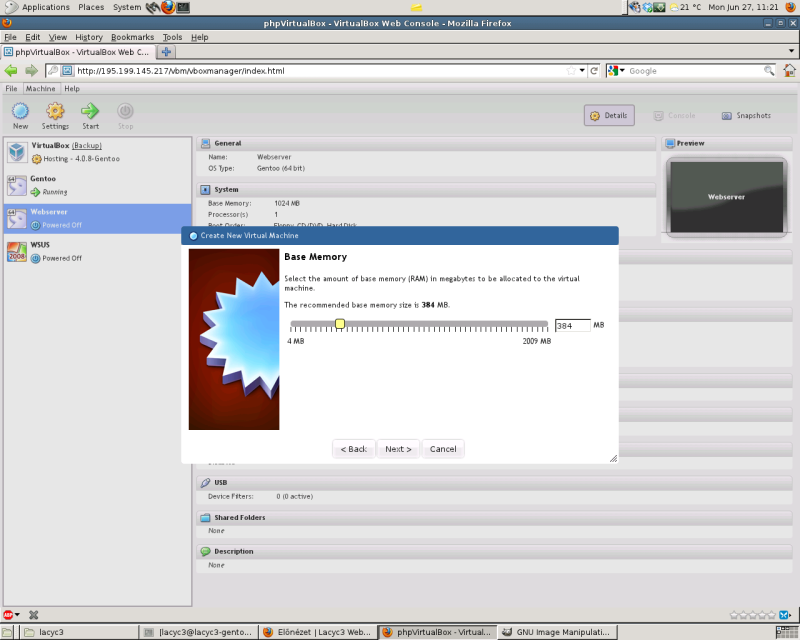
Task: Open the System menu in GNOME panel
Action: coord(127,7)
